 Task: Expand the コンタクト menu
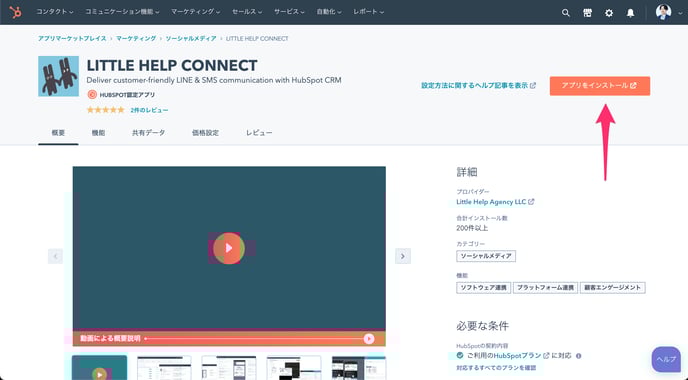click(54, 12)
